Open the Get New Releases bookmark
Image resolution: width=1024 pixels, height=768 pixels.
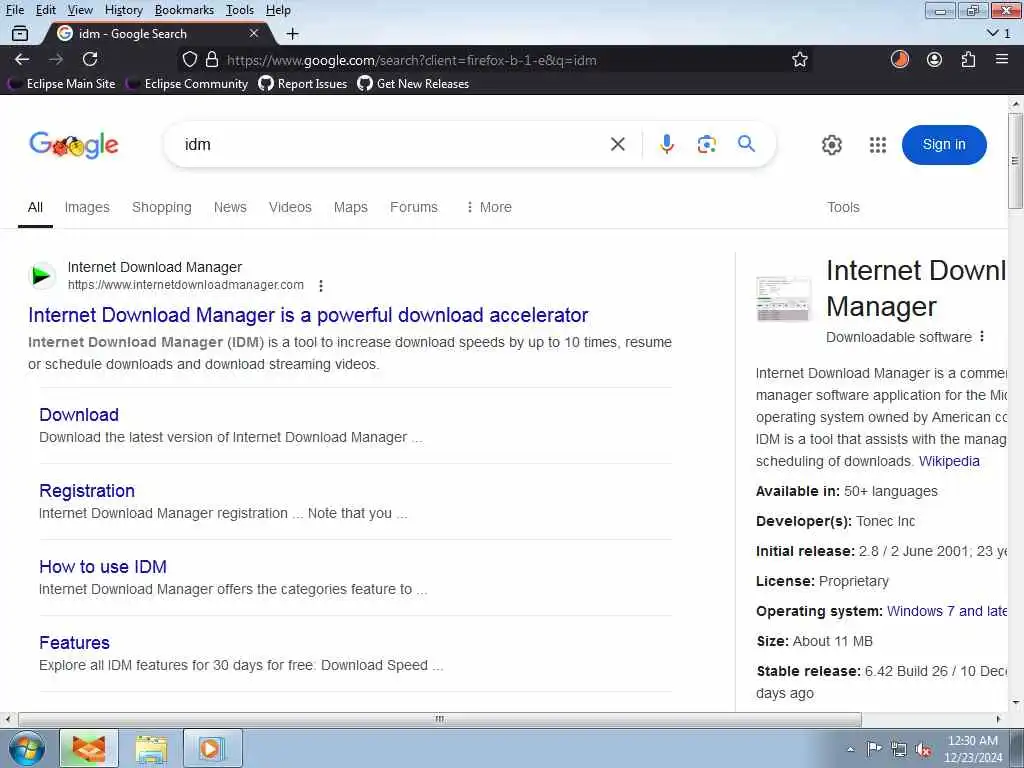413,84
